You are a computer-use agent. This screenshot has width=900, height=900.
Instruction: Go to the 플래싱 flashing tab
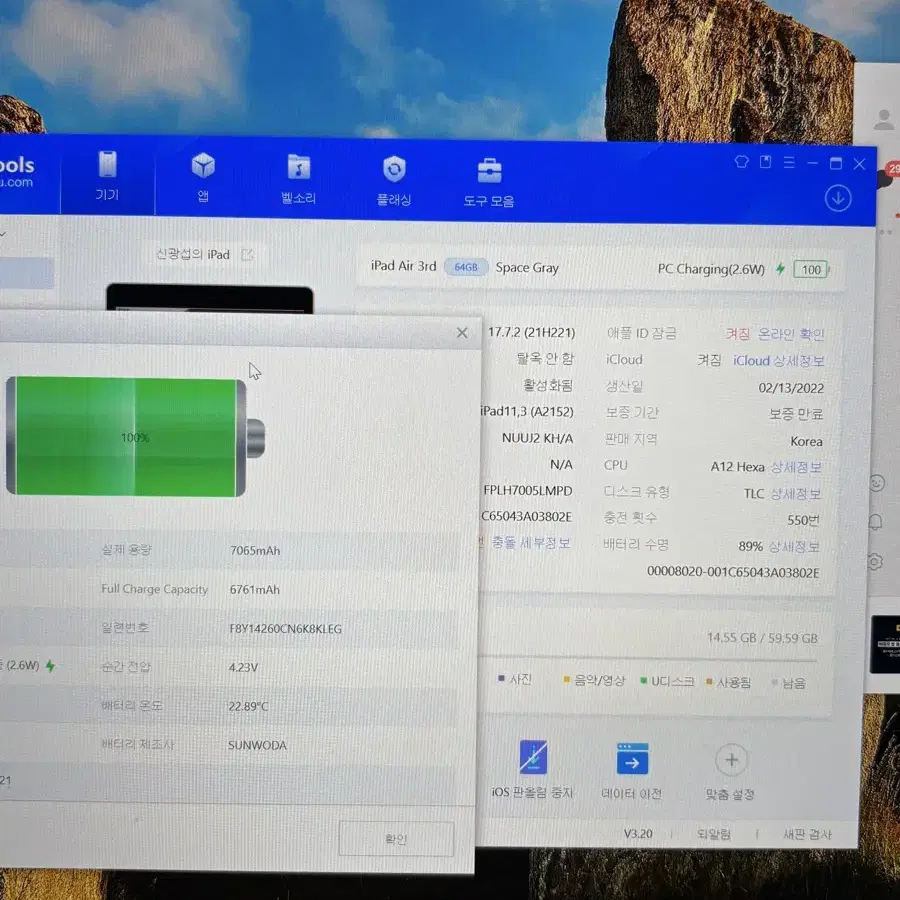pos(394,181)
